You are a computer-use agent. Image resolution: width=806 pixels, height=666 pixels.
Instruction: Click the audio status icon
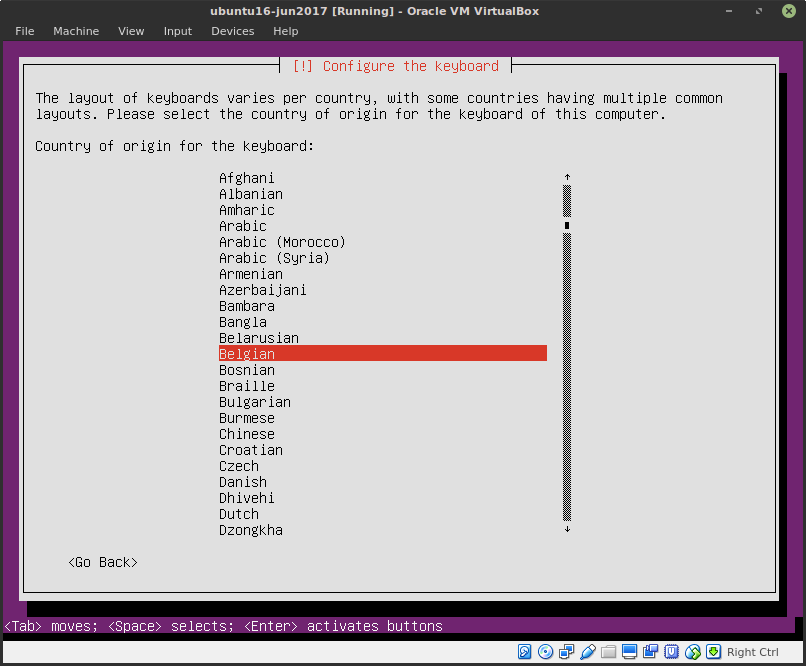pos(649,651)
